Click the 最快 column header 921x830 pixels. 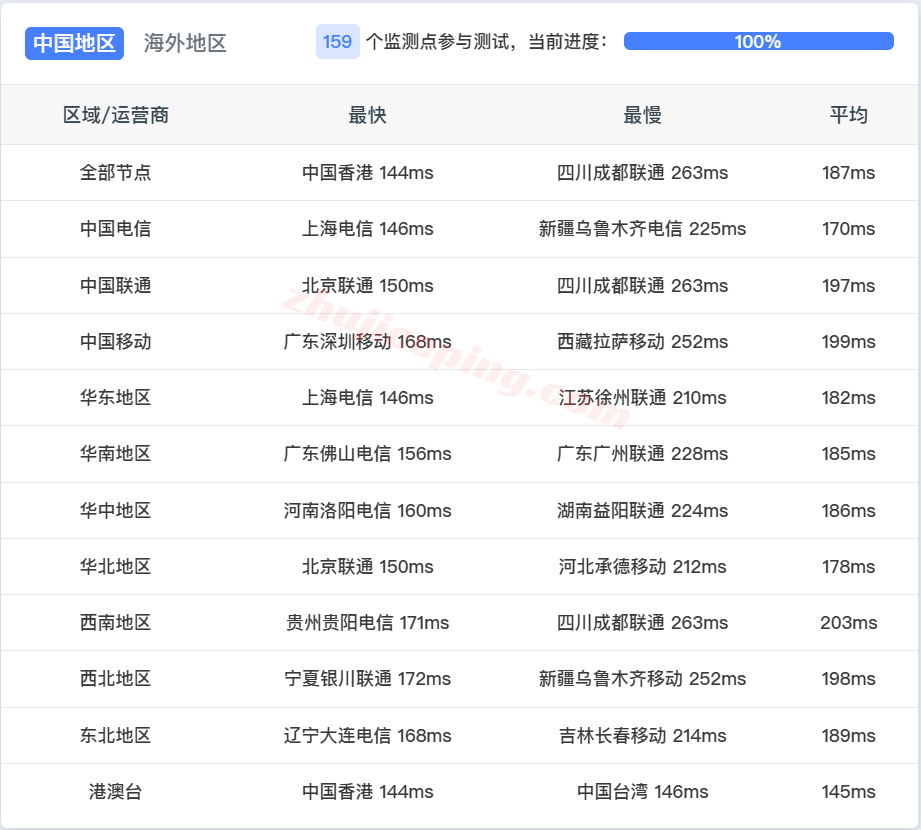pos(367,115)
